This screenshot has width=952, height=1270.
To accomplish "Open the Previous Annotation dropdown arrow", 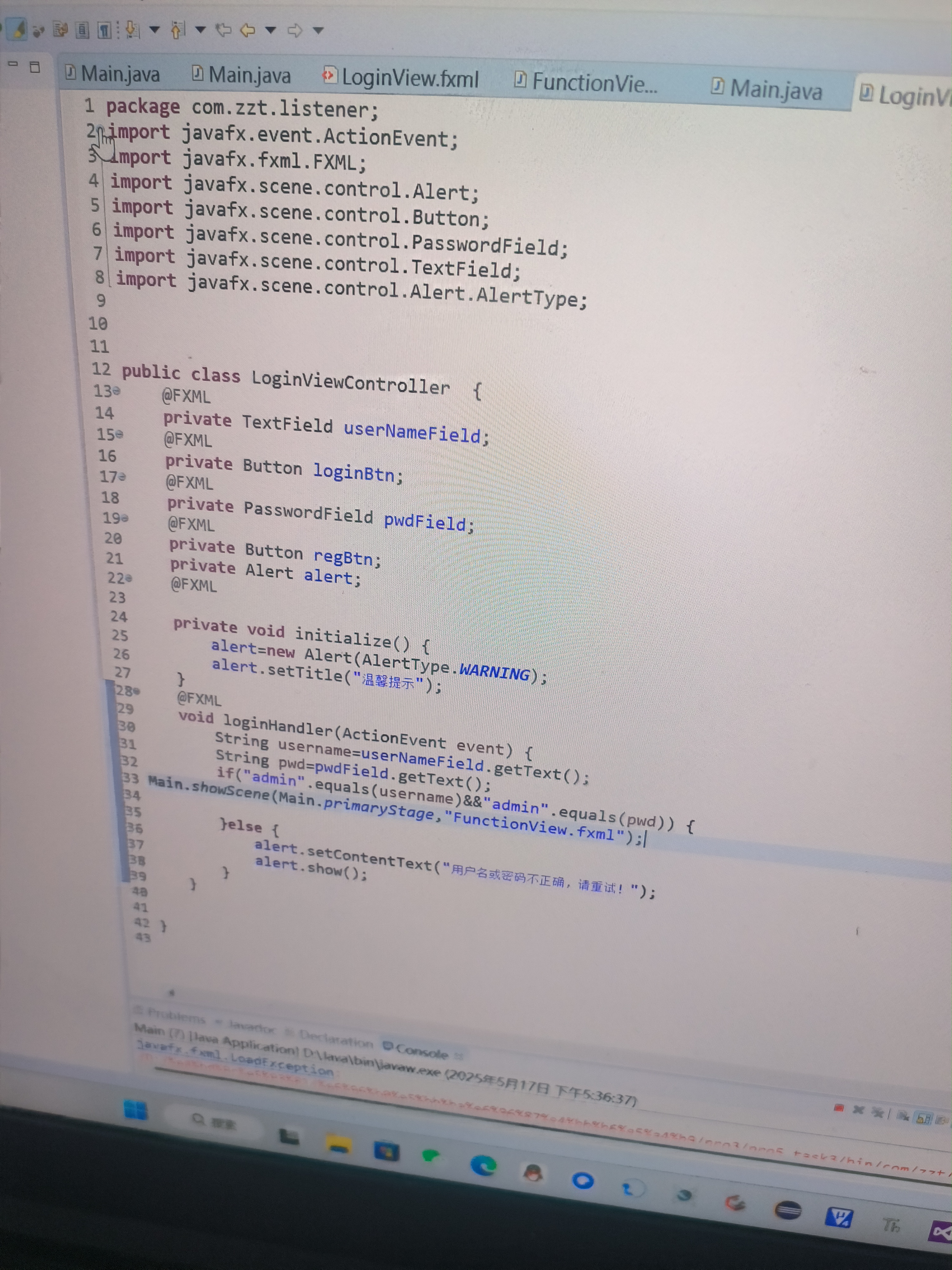I will pyautogui.click(x=200, y=29).
